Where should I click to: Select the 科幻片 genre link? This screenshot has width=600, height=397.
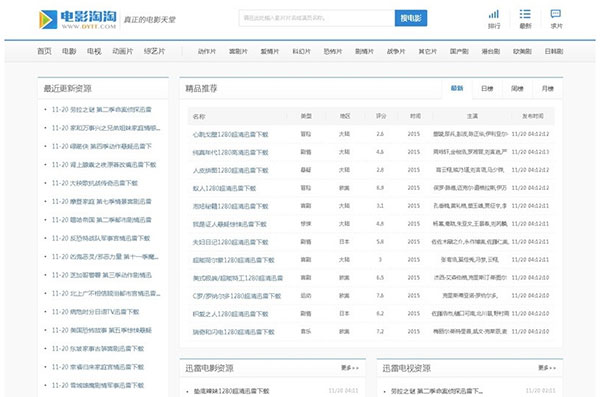302,51
